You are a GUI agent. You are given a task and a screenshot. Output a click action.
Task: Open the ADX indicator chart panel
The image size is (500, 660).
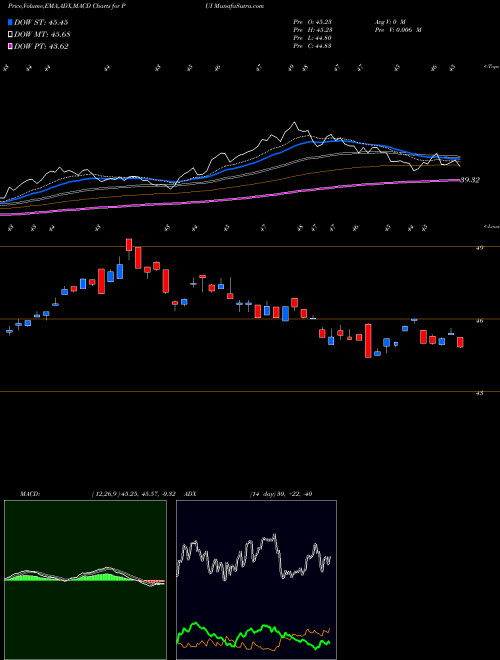(256, 580)
